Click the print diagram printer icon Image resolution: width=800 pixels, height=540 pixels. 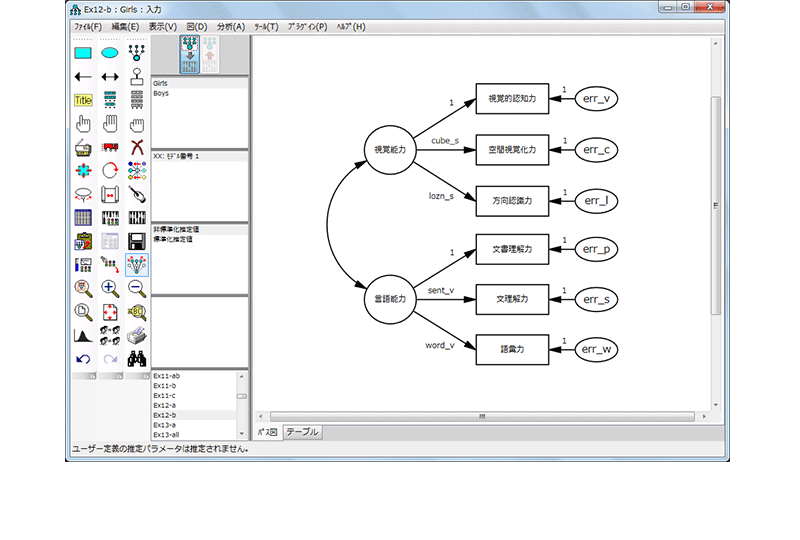point(137,336)
